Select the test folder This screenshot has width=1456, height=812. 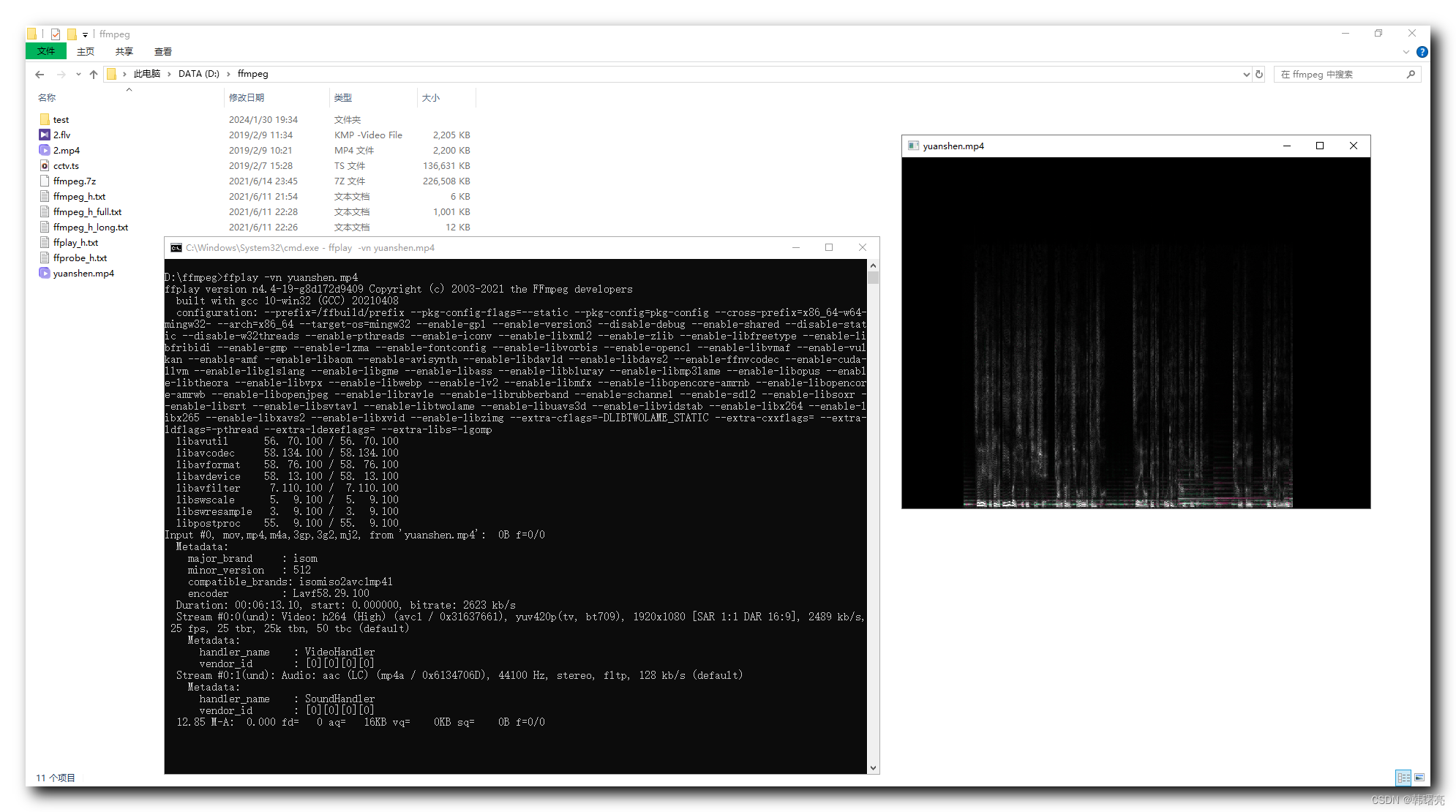click(61, 119)
